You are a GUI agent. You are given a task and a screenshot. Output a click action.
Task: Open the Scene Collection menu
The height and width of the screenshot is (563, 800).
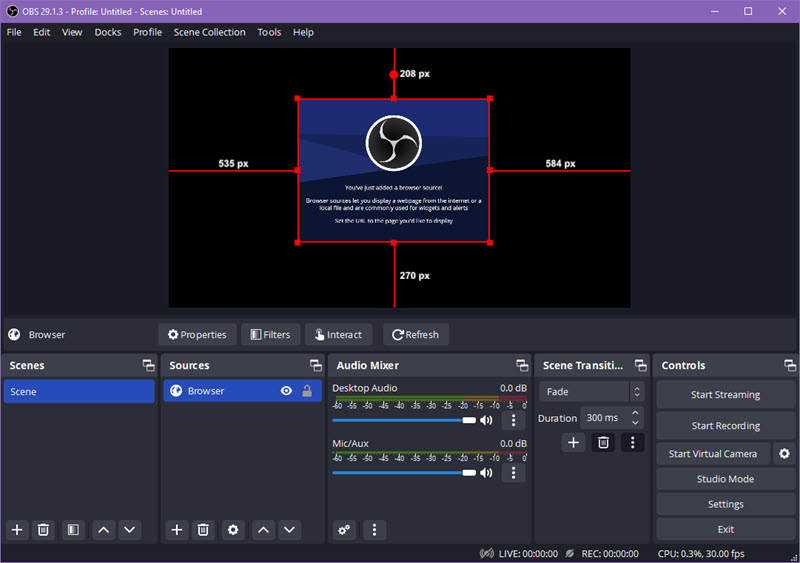pyautogui.click(x=209, y=32)
